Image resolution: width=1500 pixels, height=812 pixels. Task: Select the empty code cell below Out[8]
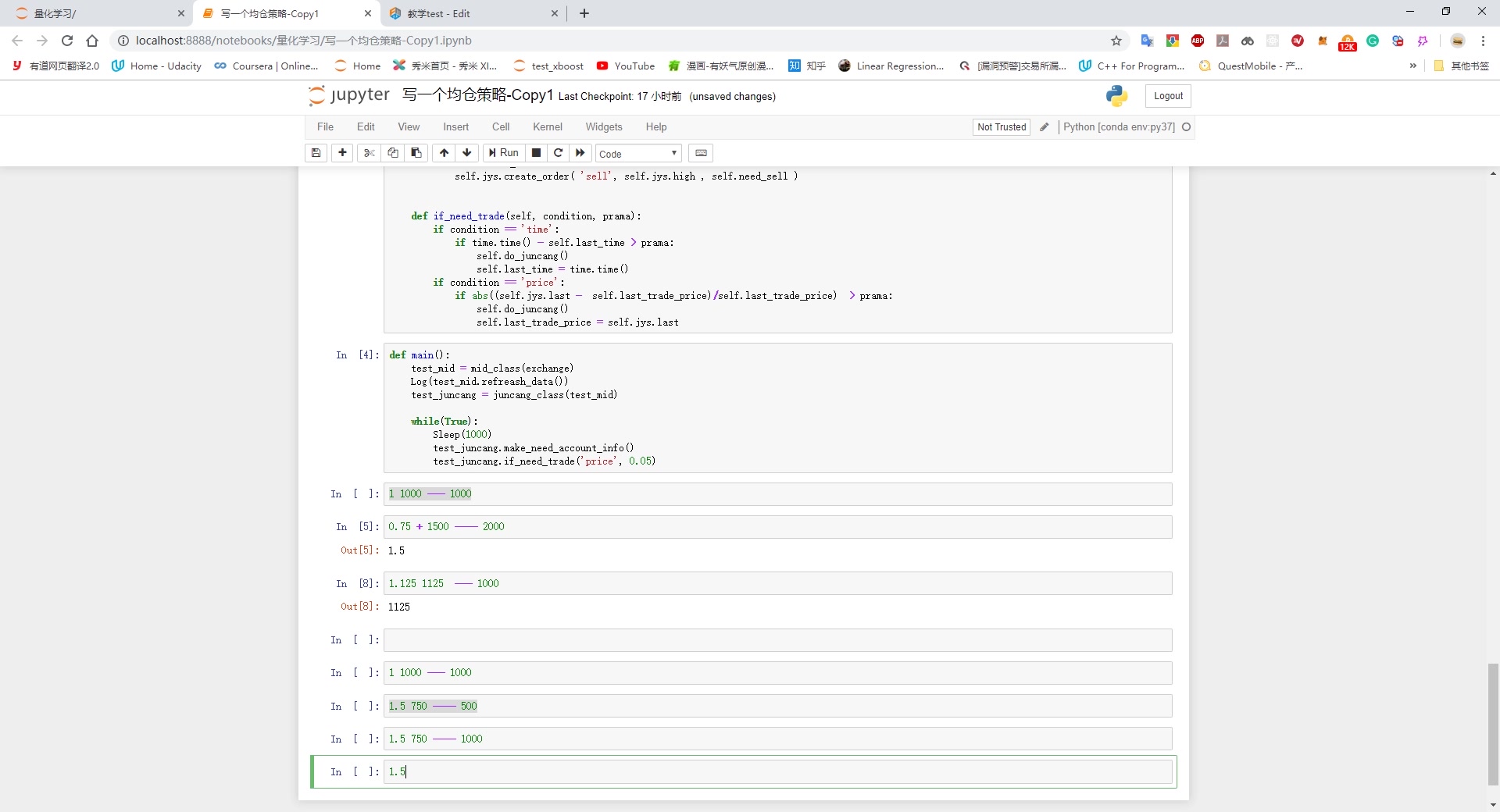[x=777, y=640]
